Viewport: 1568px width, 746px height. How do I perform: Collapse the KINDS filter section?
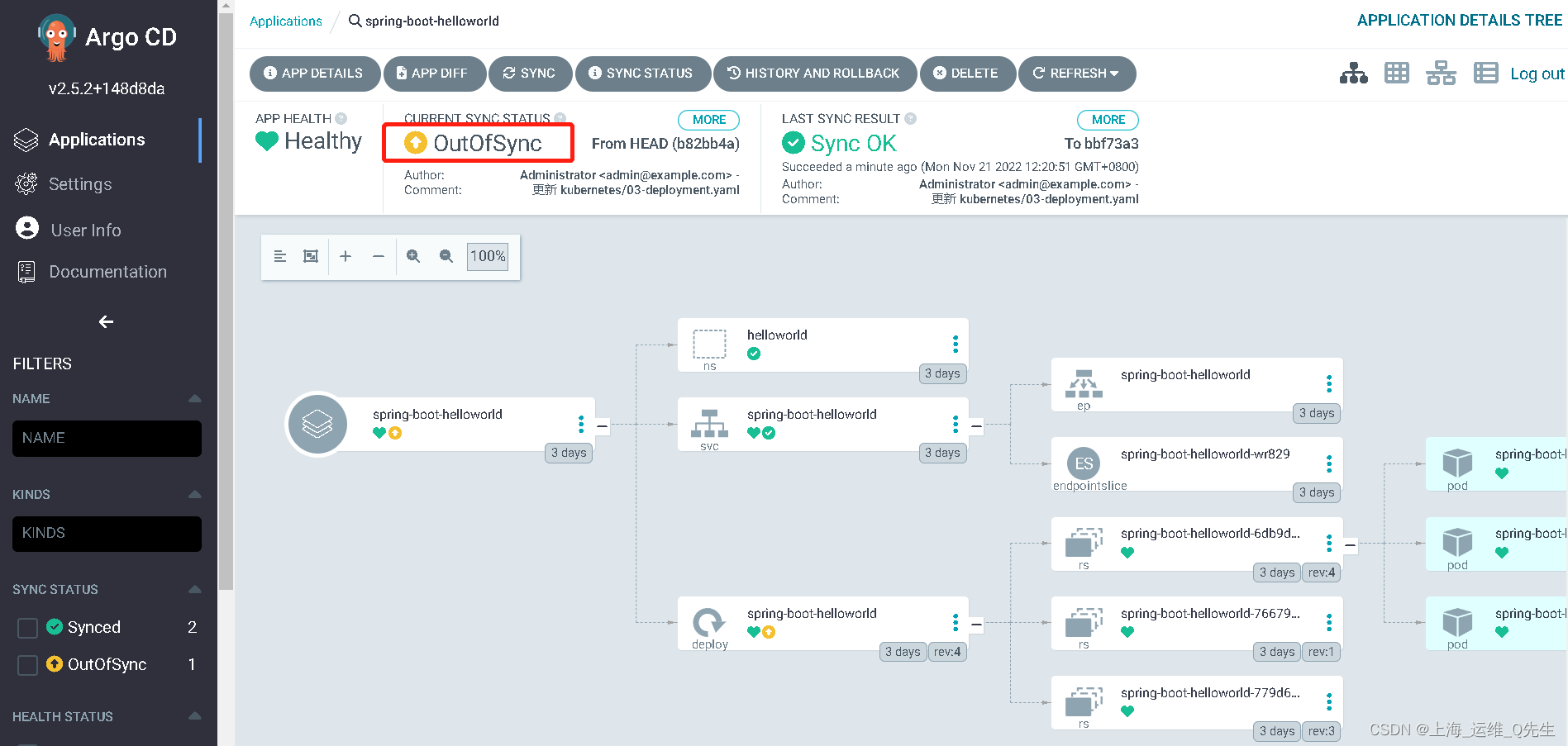pos(195,494)
